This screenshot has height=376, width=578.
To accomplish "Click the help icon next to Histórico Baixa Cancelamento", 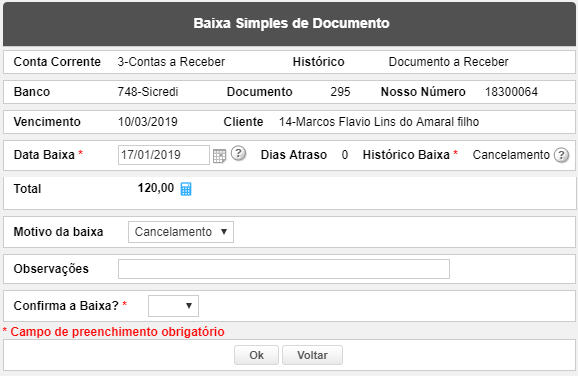I will click(561, 155).
